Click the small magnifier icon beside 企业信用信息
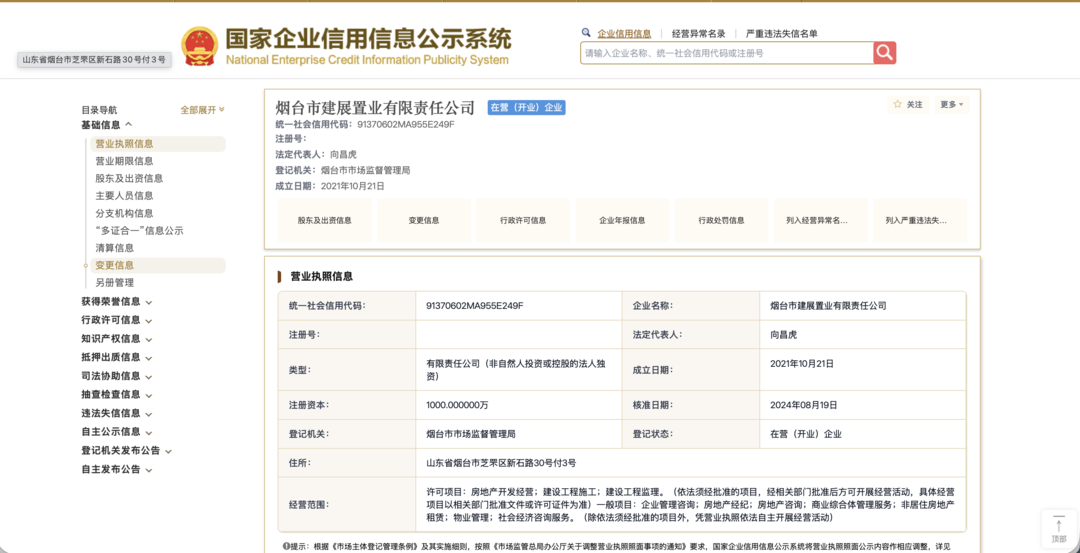 pyautogui.click(x=586, y=32)
